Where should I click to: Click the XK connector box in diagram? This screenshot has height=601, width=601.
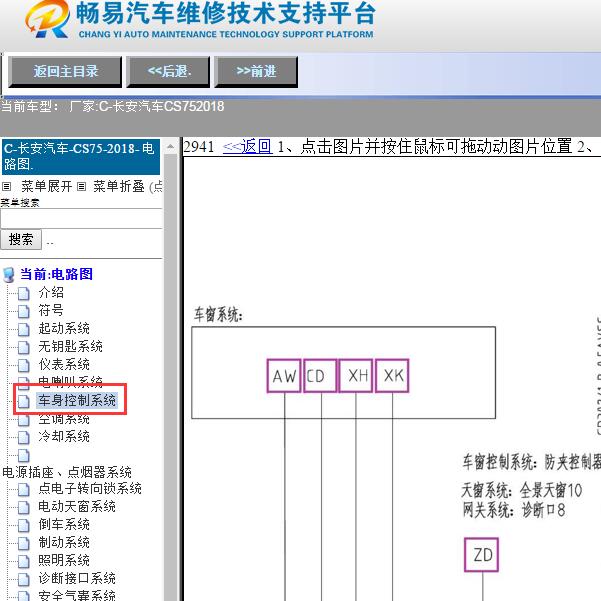pyautogui.click(x=392, y=376)
